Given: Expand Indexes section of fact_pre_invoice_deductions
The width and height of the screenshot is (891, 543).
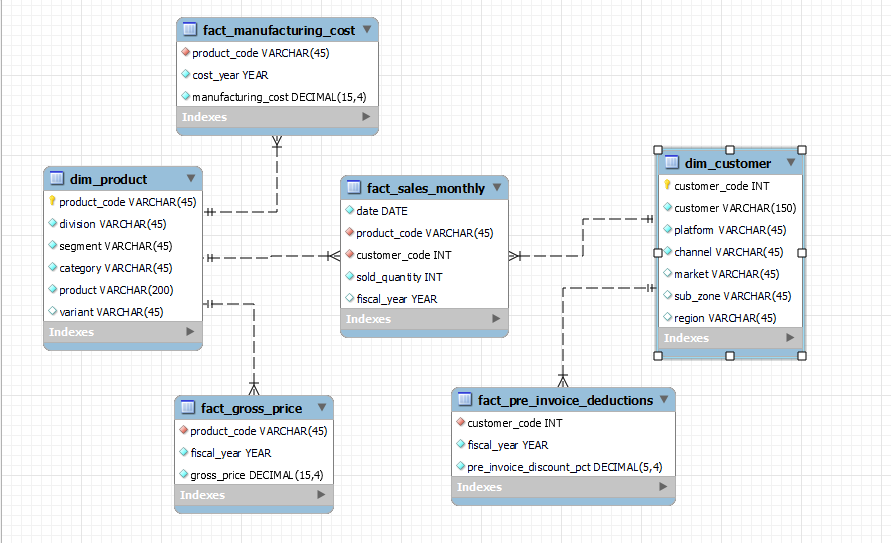Looking at the screenshot, I should click(x=663, y=487).
